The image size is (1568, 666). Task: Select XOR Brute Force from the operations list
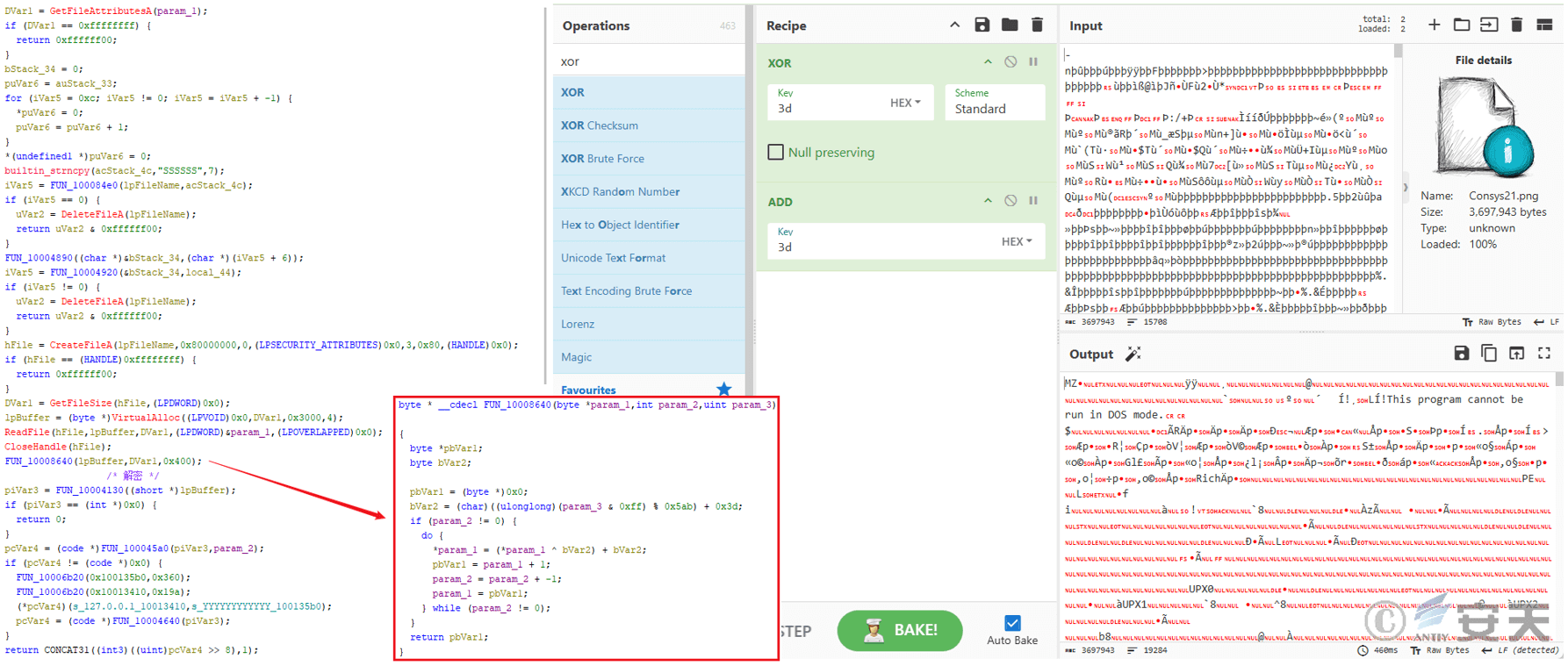coord(602,159)
